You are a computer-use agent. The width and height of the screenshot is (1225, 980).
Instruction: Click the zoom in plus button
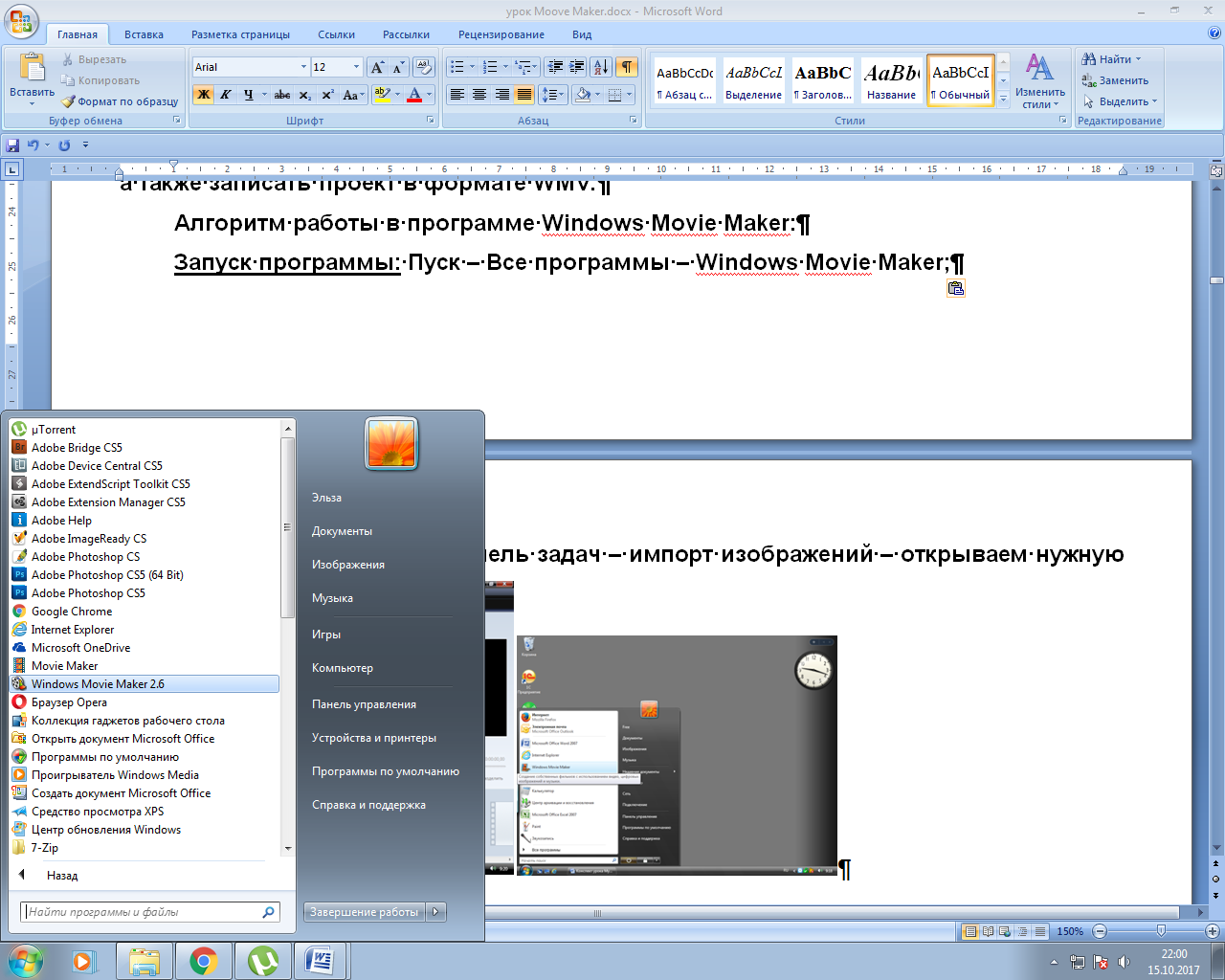(1212, 931)
